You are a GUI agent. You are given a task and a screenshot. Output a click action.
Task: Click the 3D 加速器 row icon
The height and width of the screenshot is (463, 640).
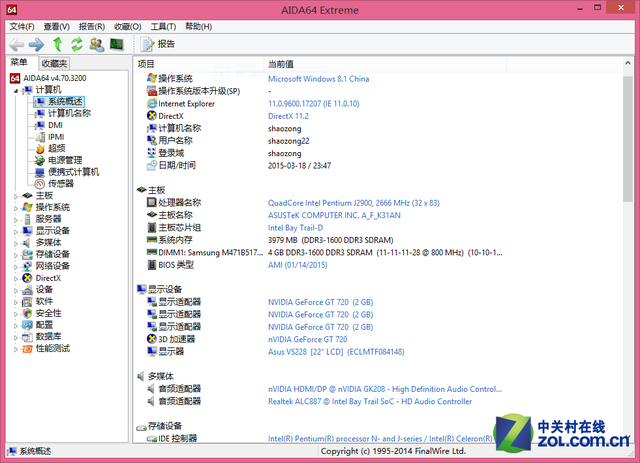coord(152,339)
